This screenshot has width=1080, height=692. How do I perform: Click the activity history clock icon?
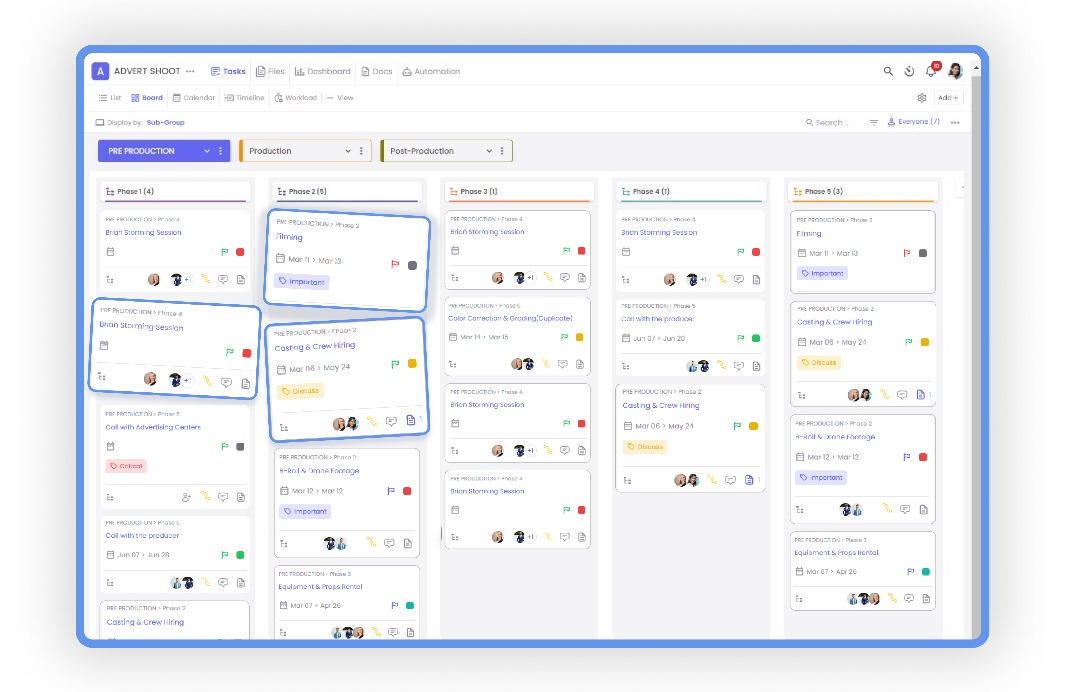[x=909, y=72]
